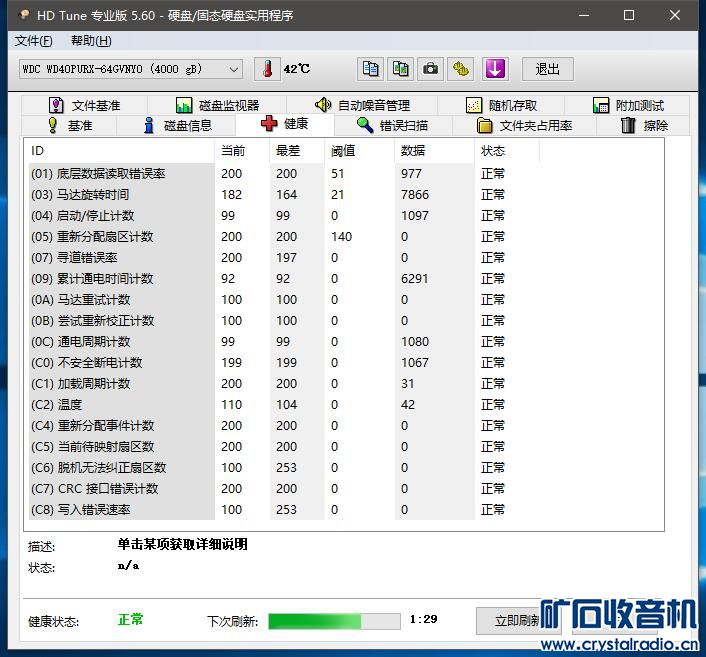Click the 阈值 column header

point(360,151)
